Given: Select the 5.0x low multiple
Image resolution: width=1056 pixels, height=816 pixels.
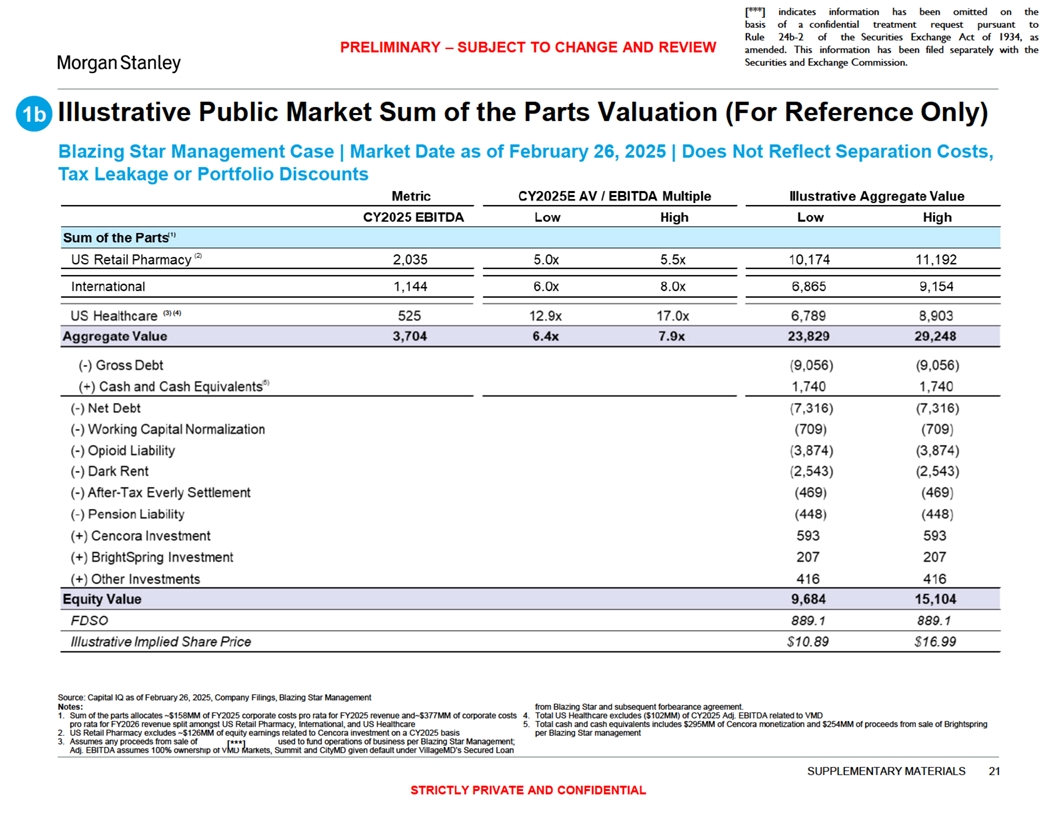Looking at the screenshot, I should pyautogui.click(x=545, y=259).
